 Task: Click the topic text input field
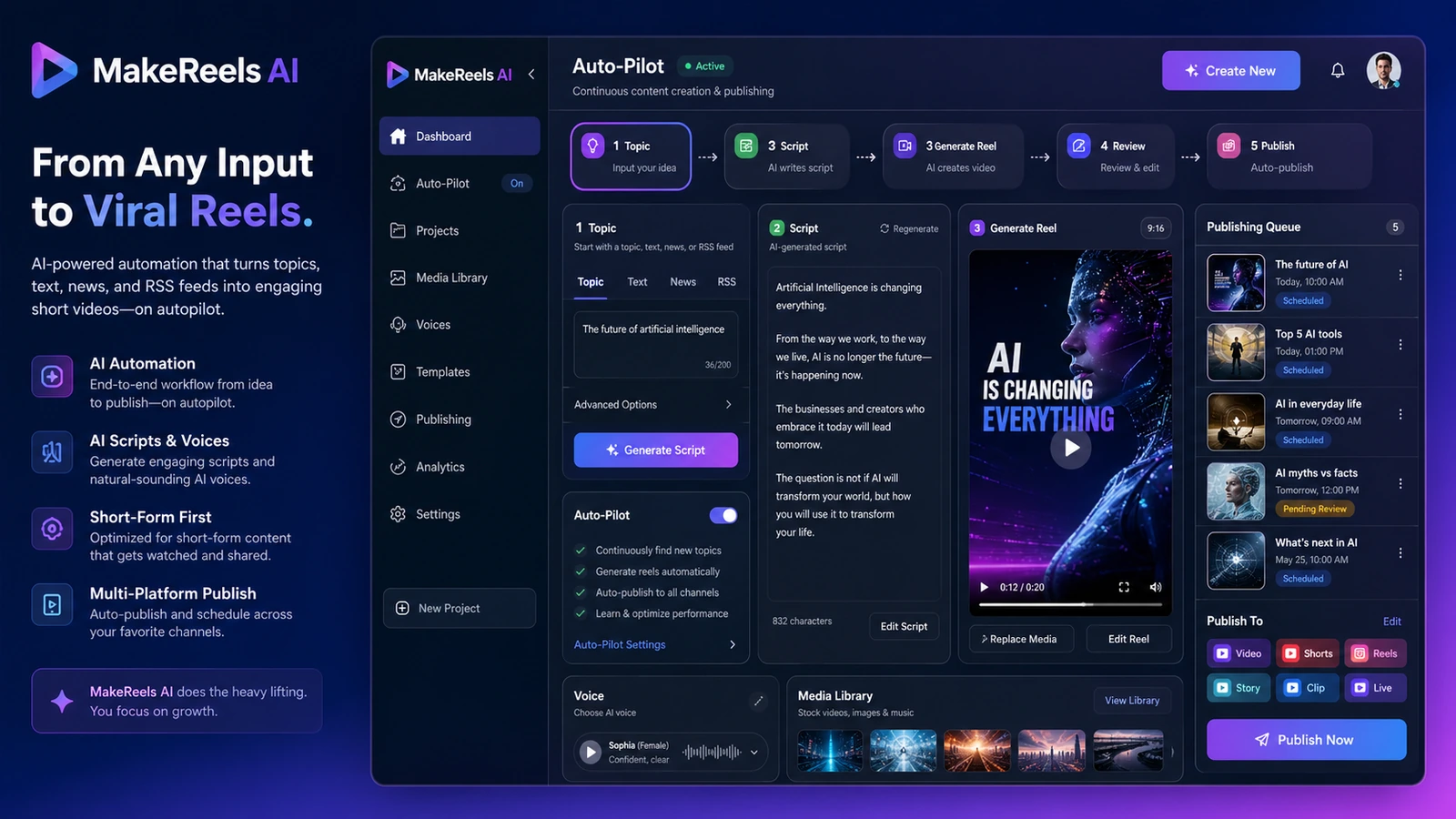click(x=655, y=345)
